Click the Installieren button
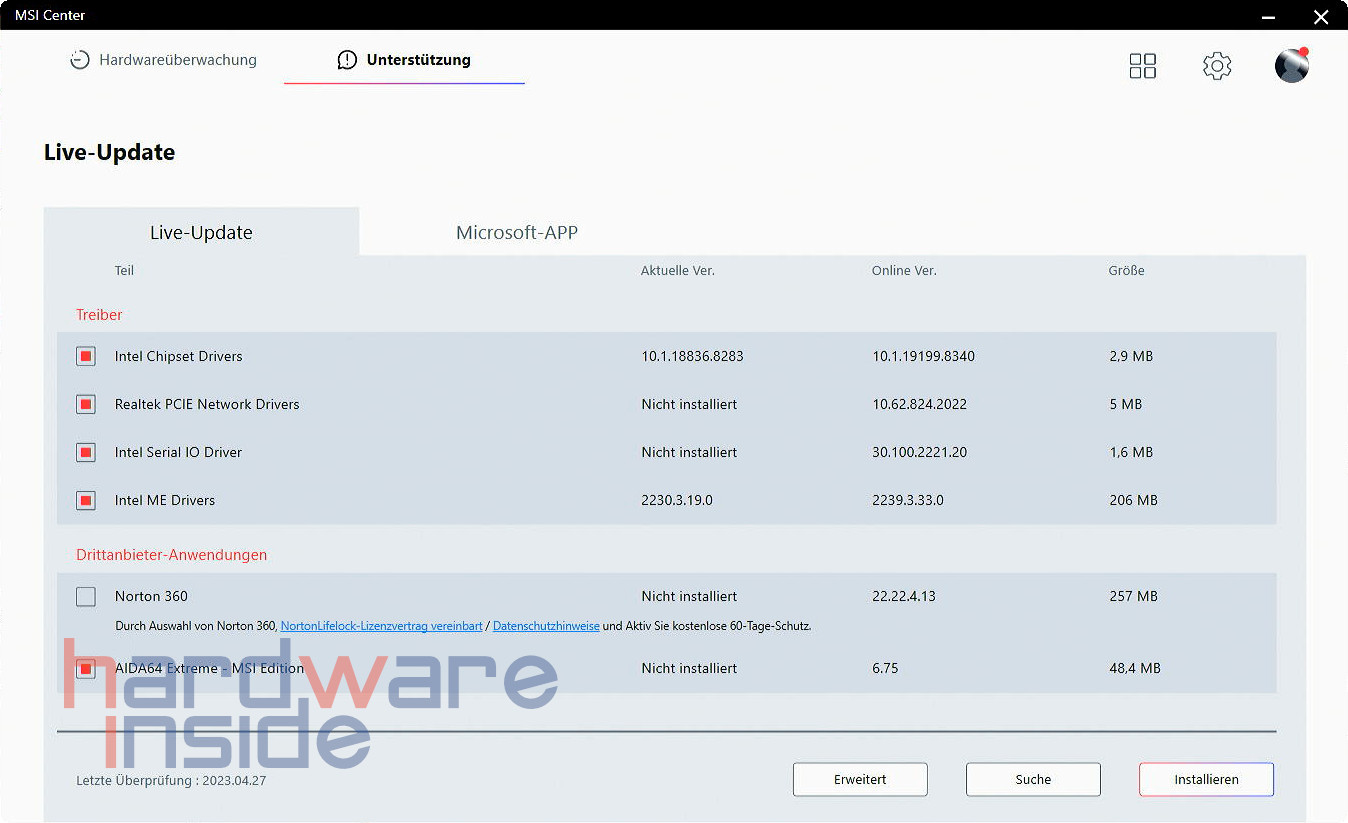 tap(1205, 779)
